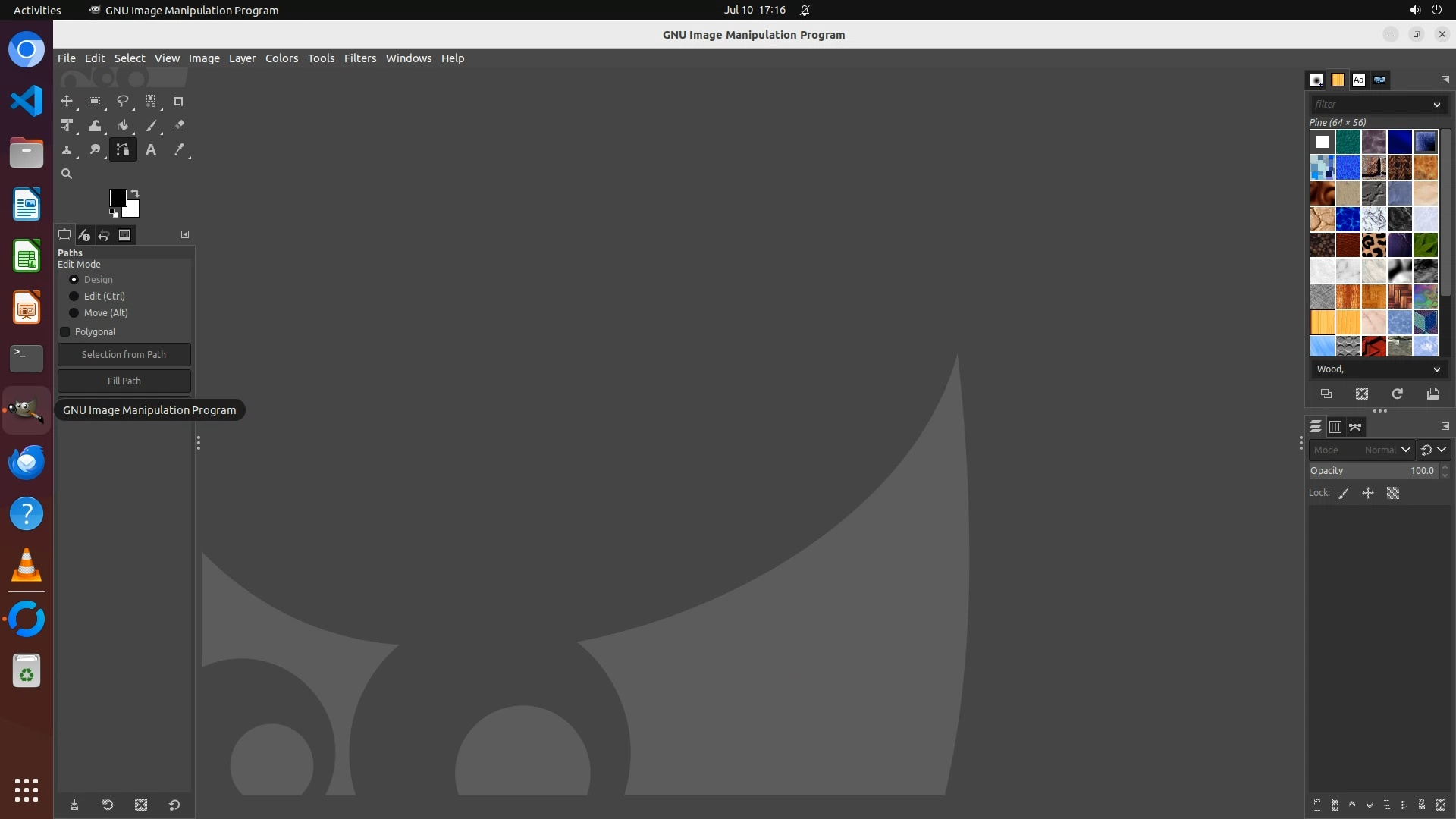Image resolution: width=1456 pixels, height=819 pixels.
Task: Select the leopard print pattern thumbnail
Action: pyautogui.click(x=1373, y=245)
